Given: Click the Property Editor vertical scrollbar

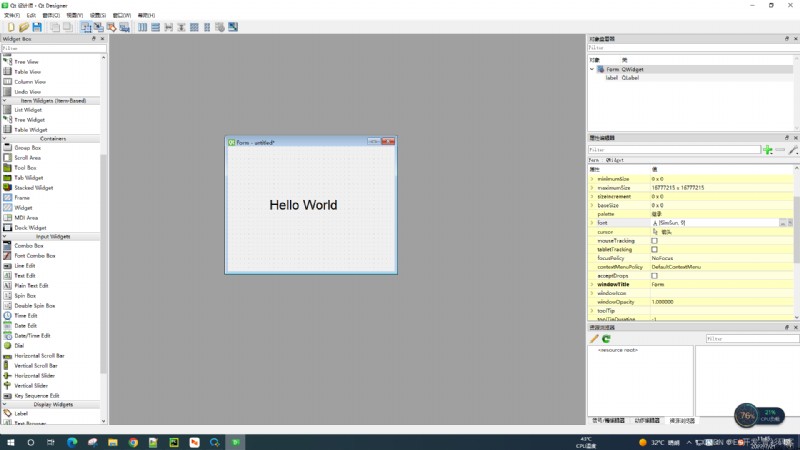Looking at the screenshot, I should [796, 230].
